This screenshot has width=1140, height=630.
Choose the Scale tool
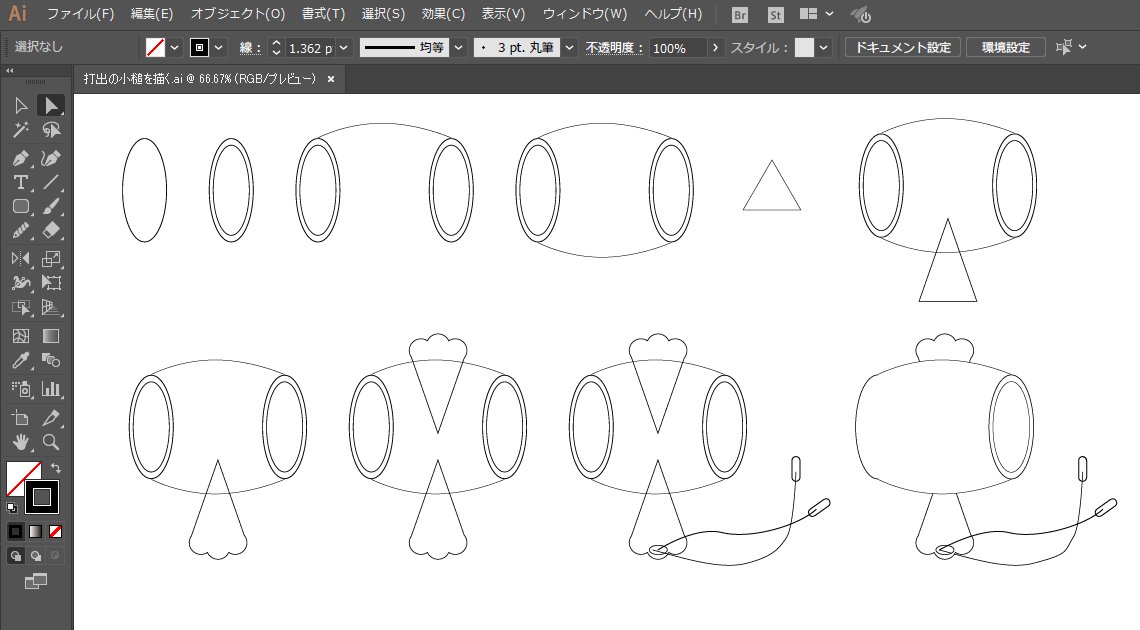(50, 259)
